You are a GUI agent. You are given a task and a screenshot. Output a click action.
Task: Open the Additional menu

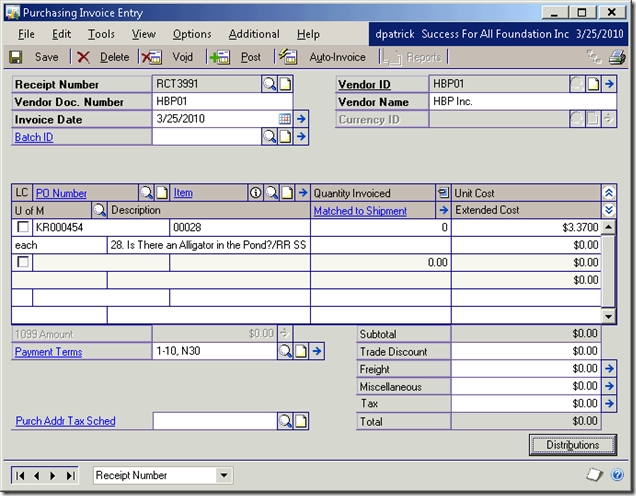point(254,34)
